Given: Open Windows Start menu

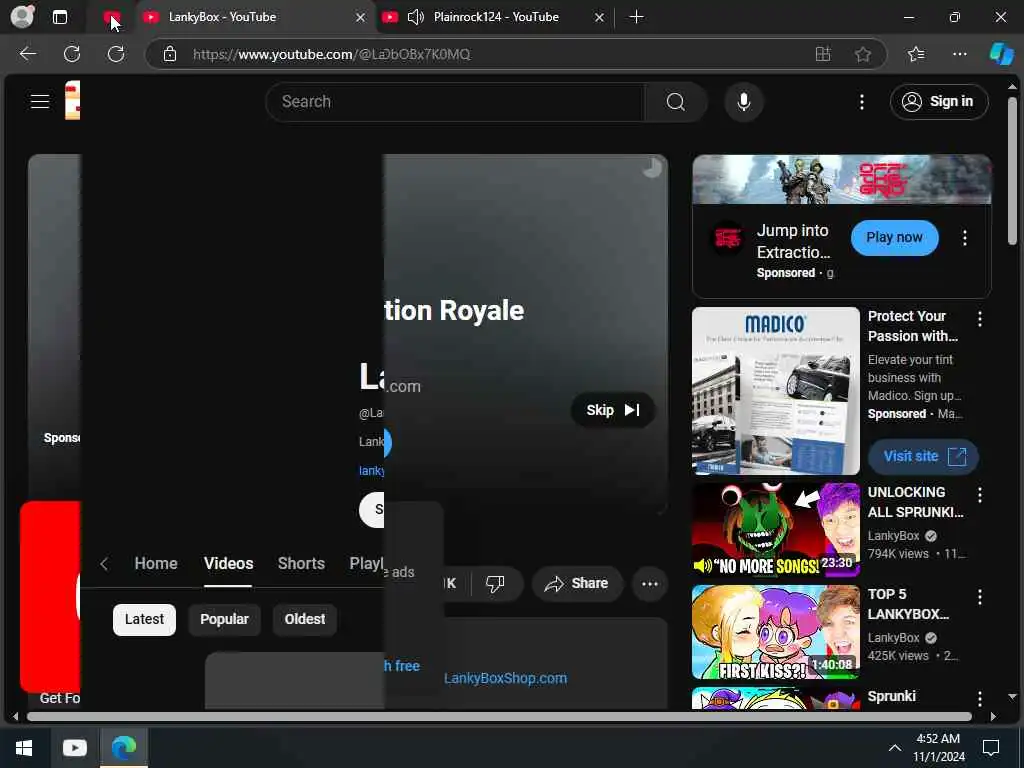Looking at the screenshot, I should tap(24, 748).
